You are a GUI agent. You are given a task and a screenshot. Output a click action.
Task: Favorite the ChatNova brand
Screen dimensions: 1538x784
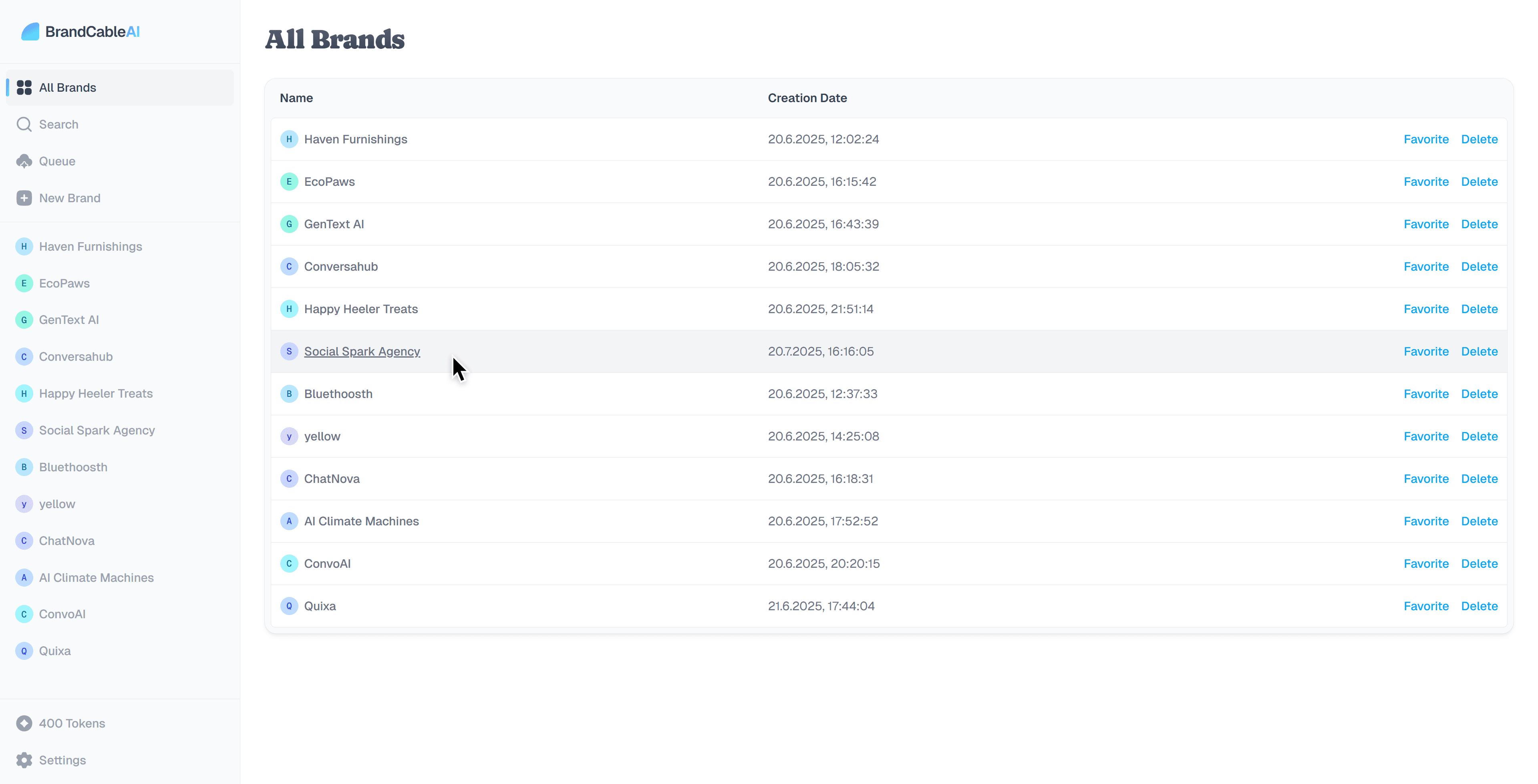click(x=1426, y=479)
